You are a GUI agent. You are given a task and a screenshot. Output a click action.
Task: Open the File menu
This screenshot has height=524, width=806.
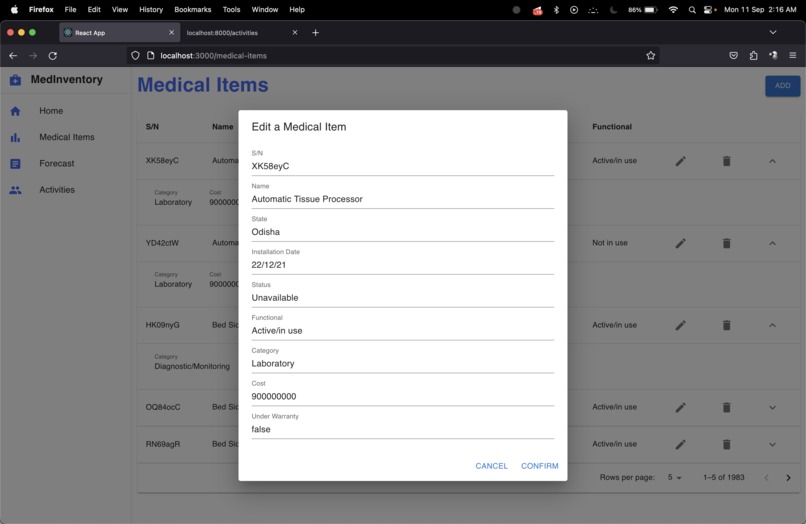coord(70,9)
